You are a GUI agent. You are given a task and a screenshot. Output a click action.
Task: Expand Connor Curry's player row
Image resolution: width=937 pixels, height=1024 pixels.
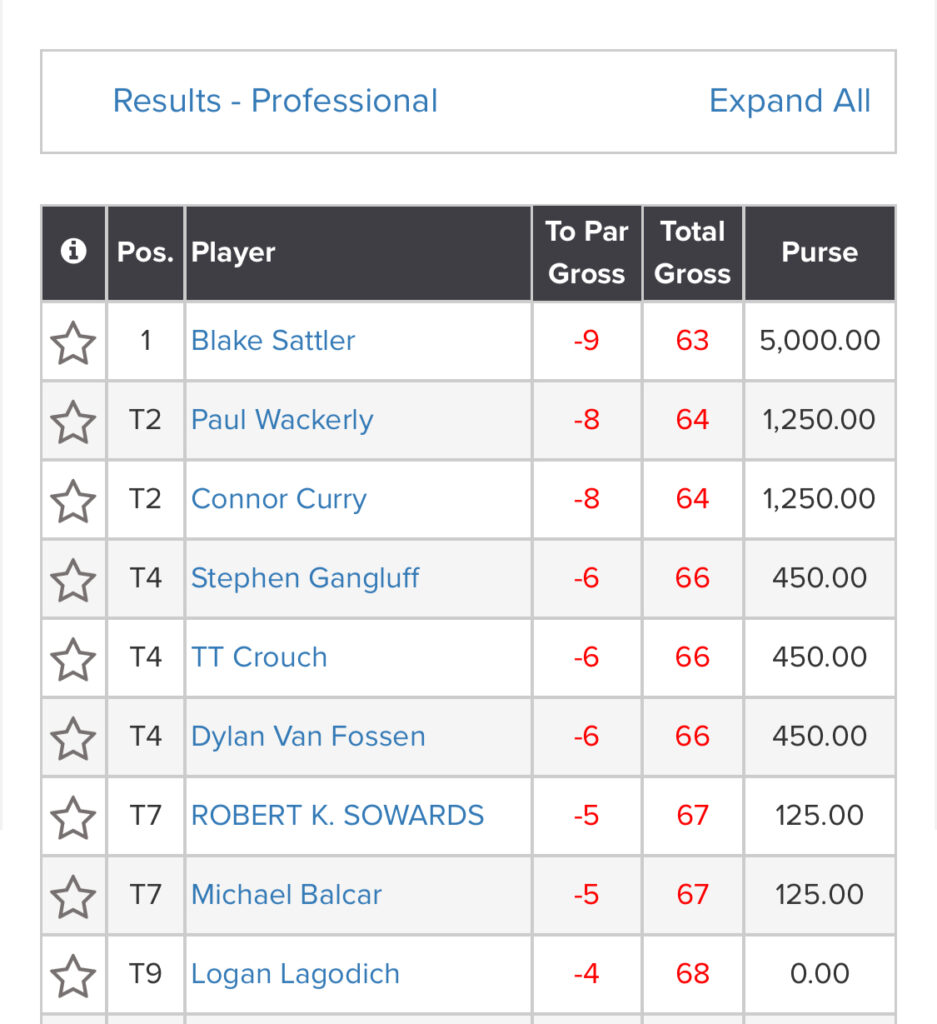coord(279,500)
